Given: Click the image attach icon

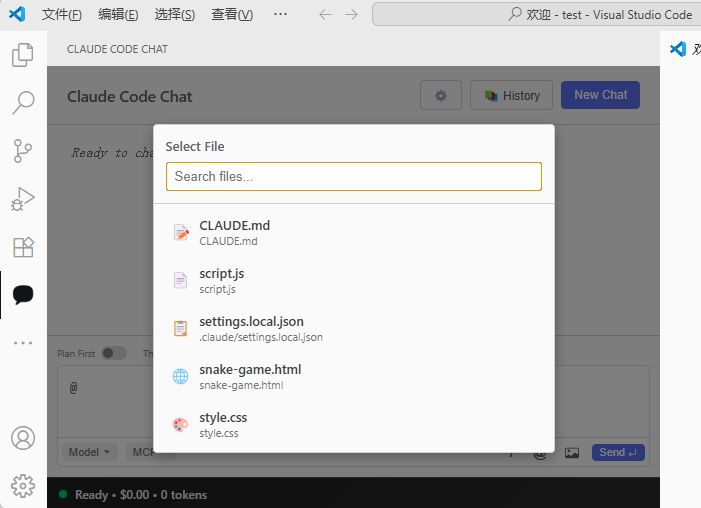Looking at the screenshot, I should coord(572,453).
